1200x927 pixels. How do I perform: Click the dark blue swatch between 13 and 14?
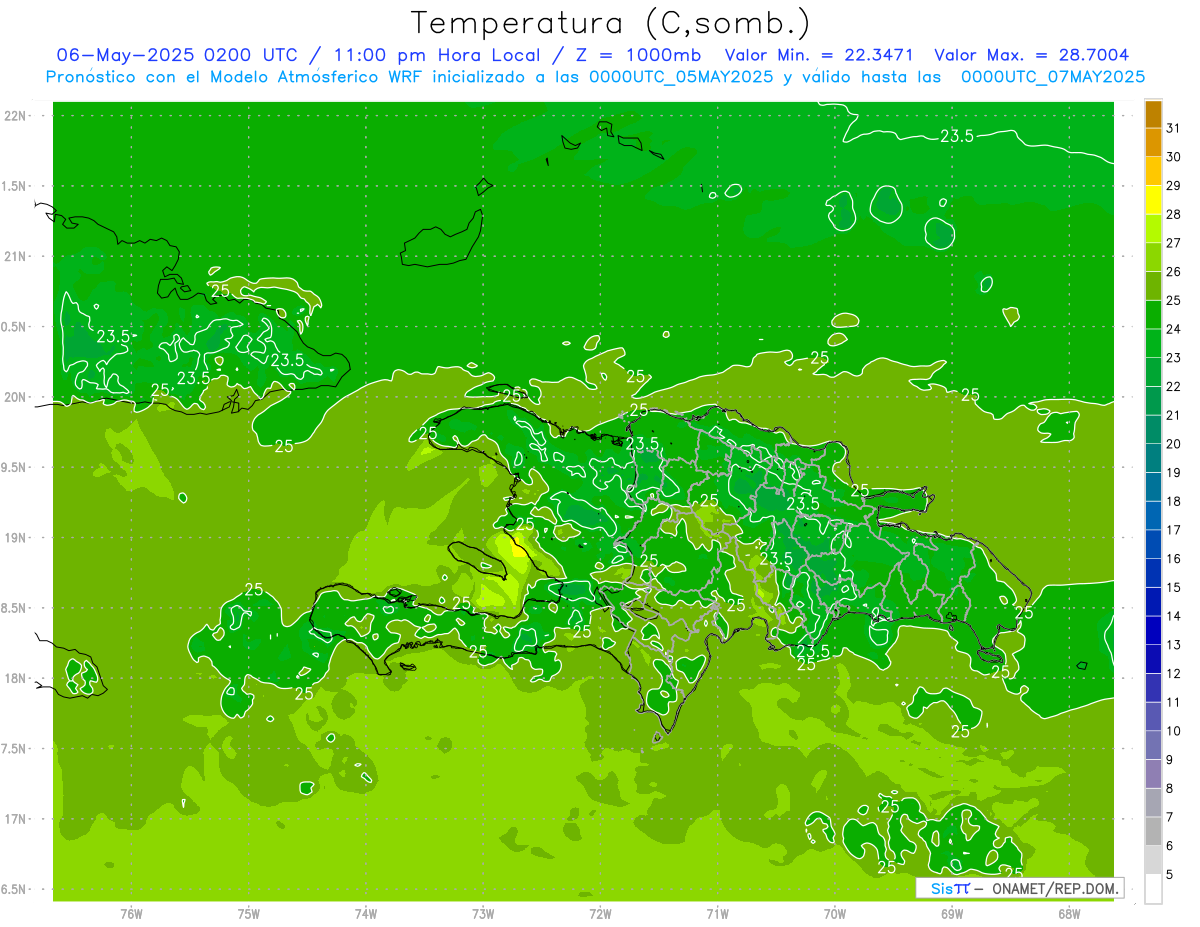(1153, 631)
